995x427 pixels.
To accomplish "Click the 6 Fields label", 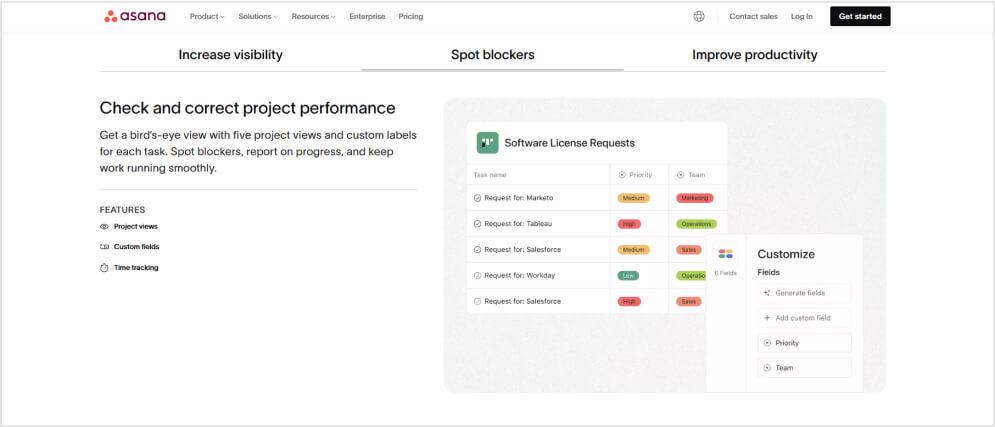I will [725, 273].
